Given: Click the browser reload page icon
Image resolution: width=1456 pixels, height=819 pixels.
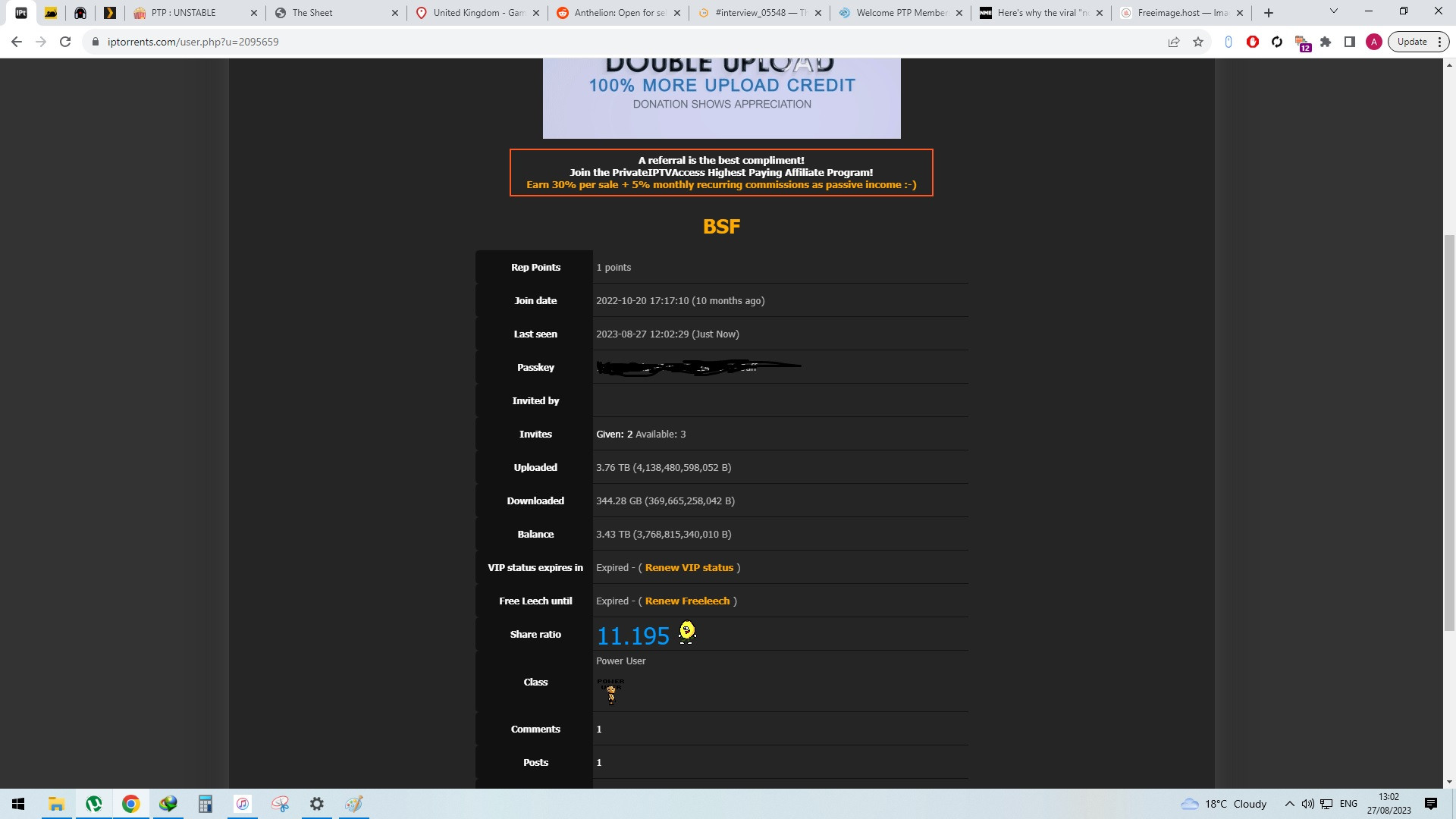Looking at the screenshot, I should (x=65, y=42).
